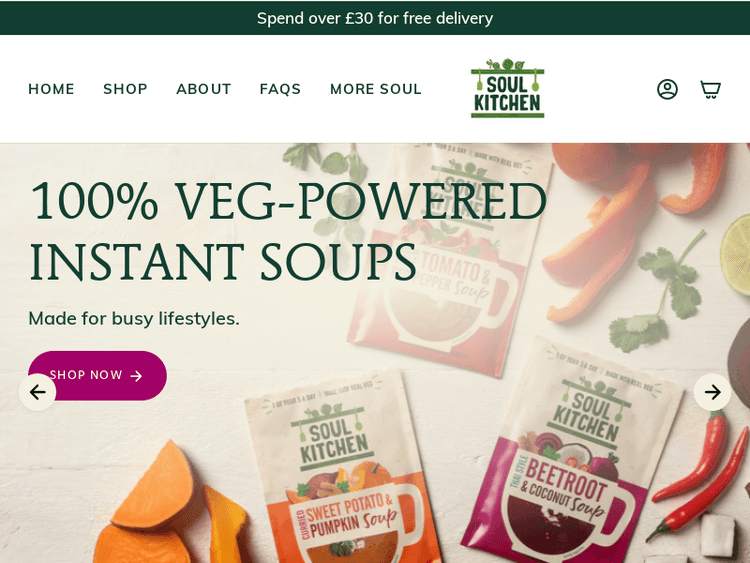
Task: Open the shopping cart icon
Action: pyautogui.click(x=710, y=89)
